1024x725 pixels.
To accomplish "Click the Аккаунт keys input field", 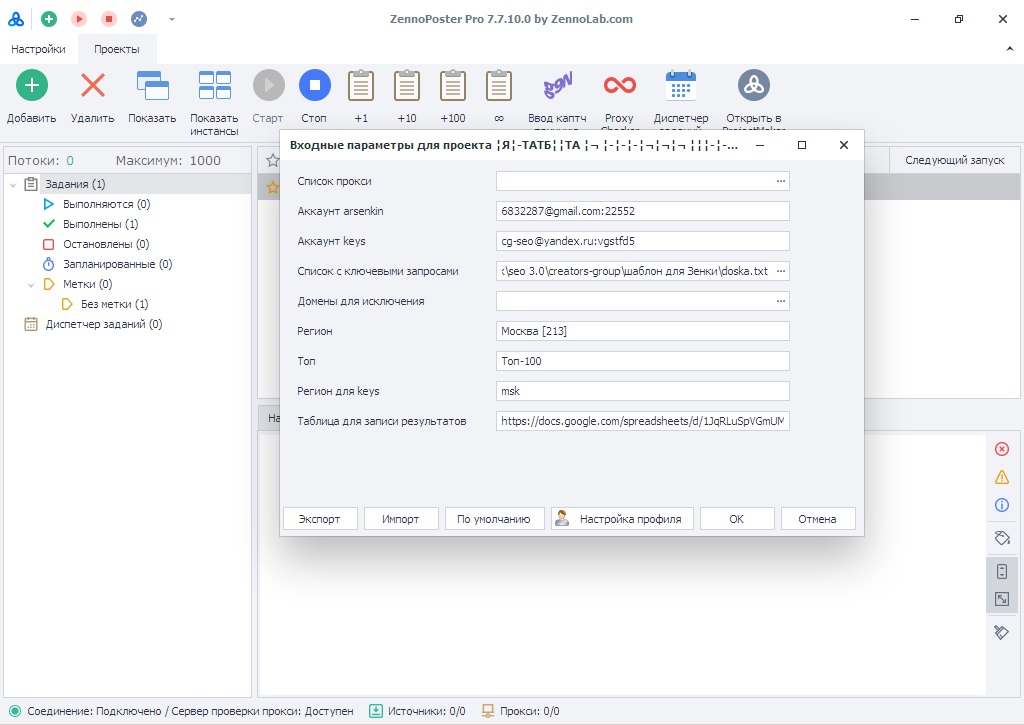I will point(643,241).
